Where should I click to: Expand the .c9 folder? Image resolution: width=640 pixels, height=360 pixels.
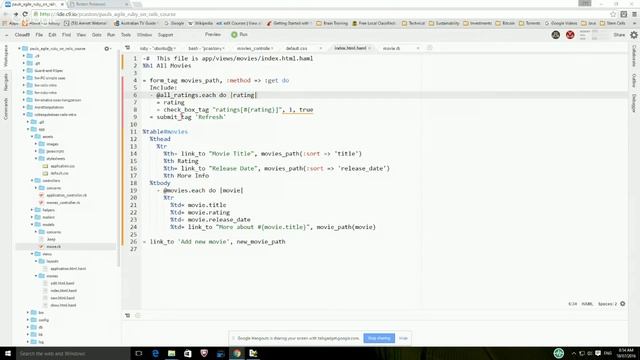point(24,56)
